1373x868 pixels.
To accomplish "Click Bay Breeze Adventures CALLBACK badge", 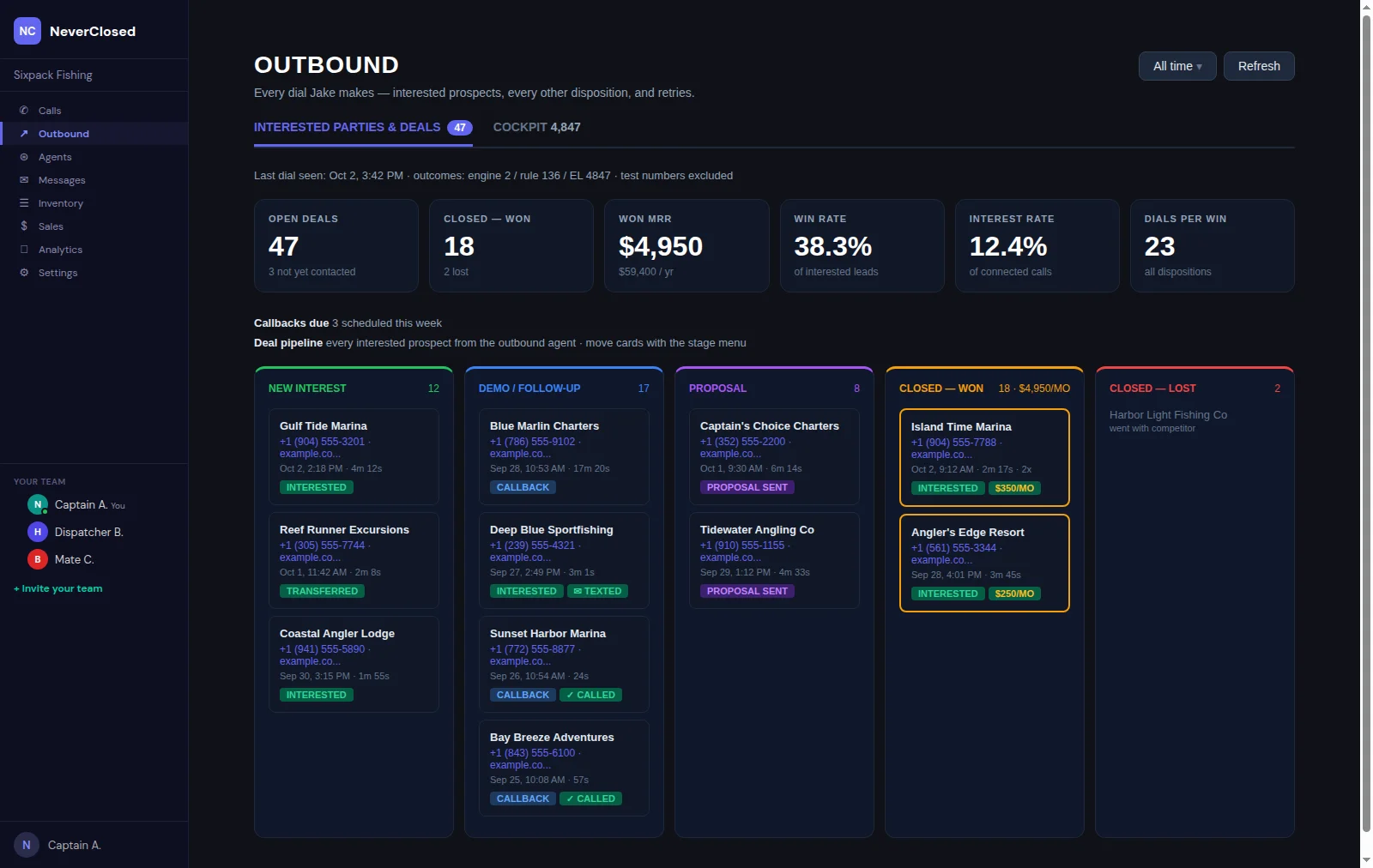I will click(523, 799).
